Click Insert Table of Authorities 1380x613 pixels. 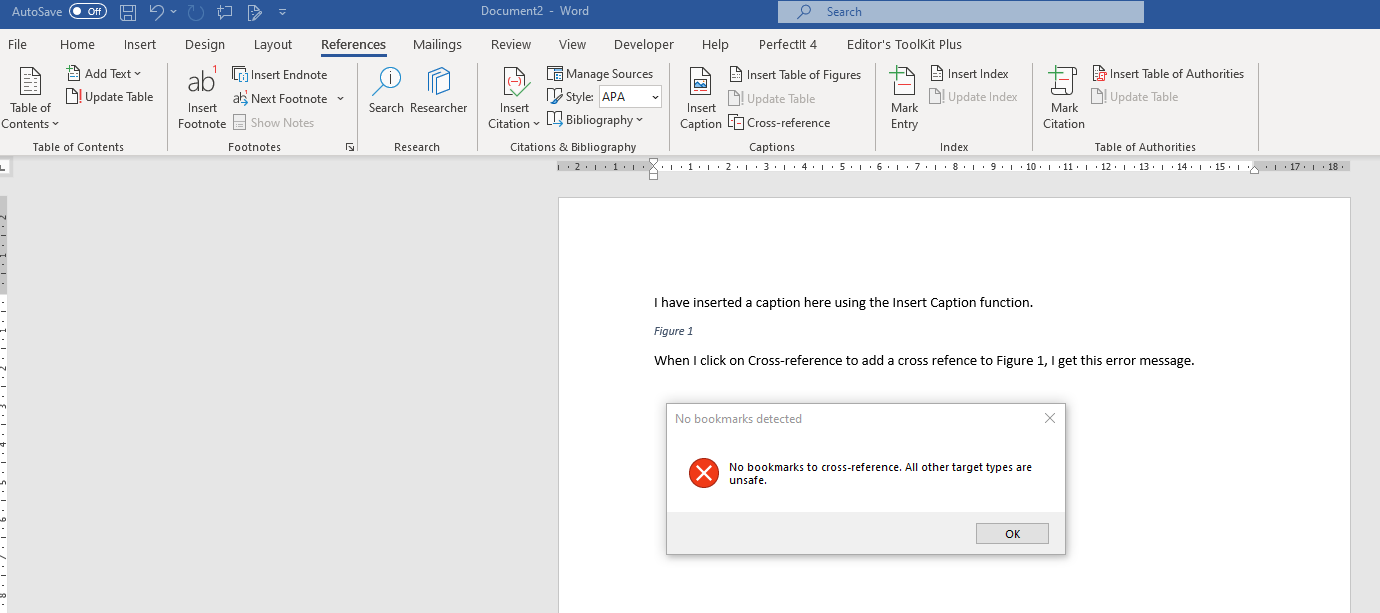coord(1168,74)
